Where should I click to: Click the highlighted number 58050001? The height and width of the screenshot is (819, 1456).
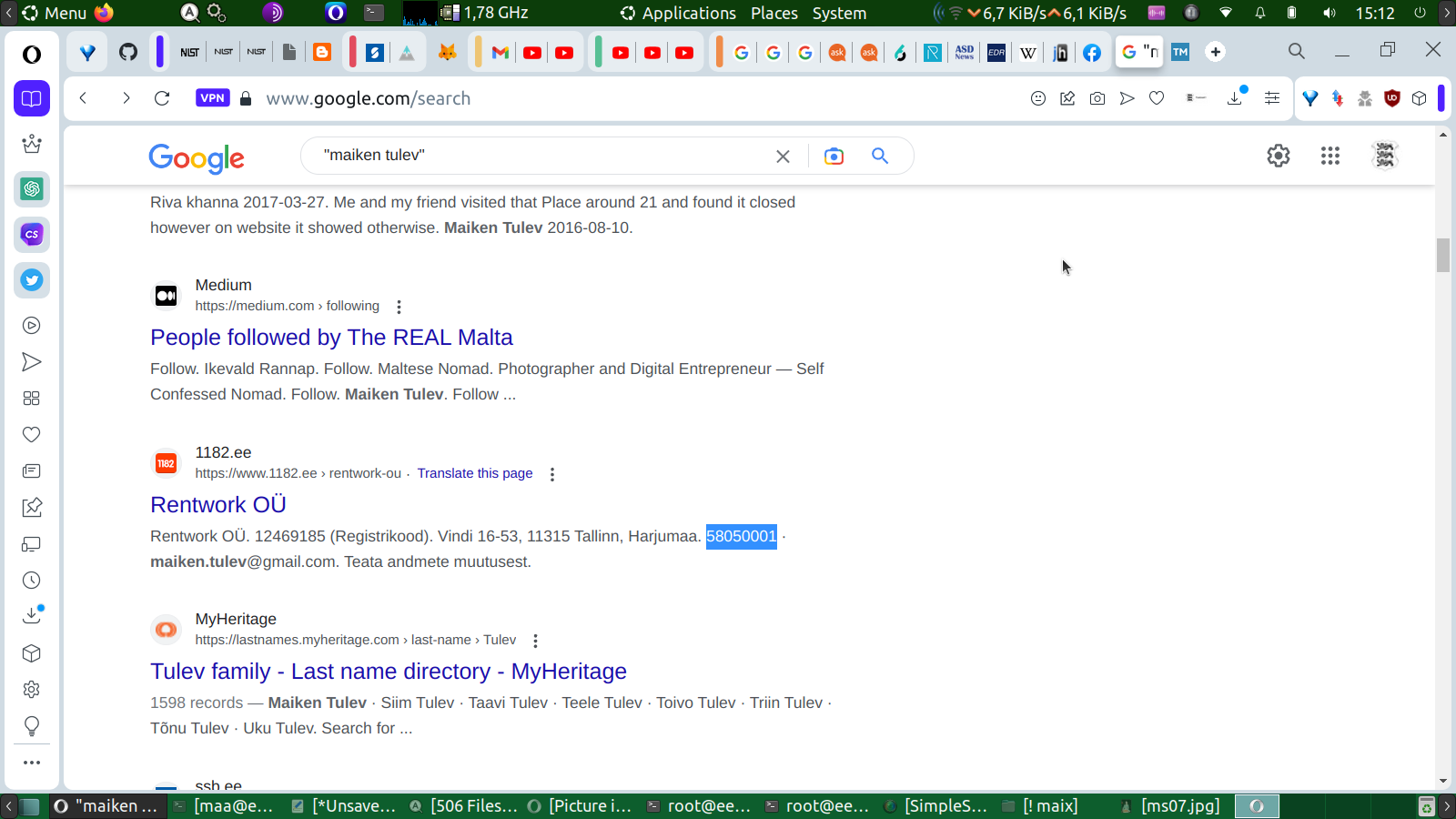tap(742, 536)
